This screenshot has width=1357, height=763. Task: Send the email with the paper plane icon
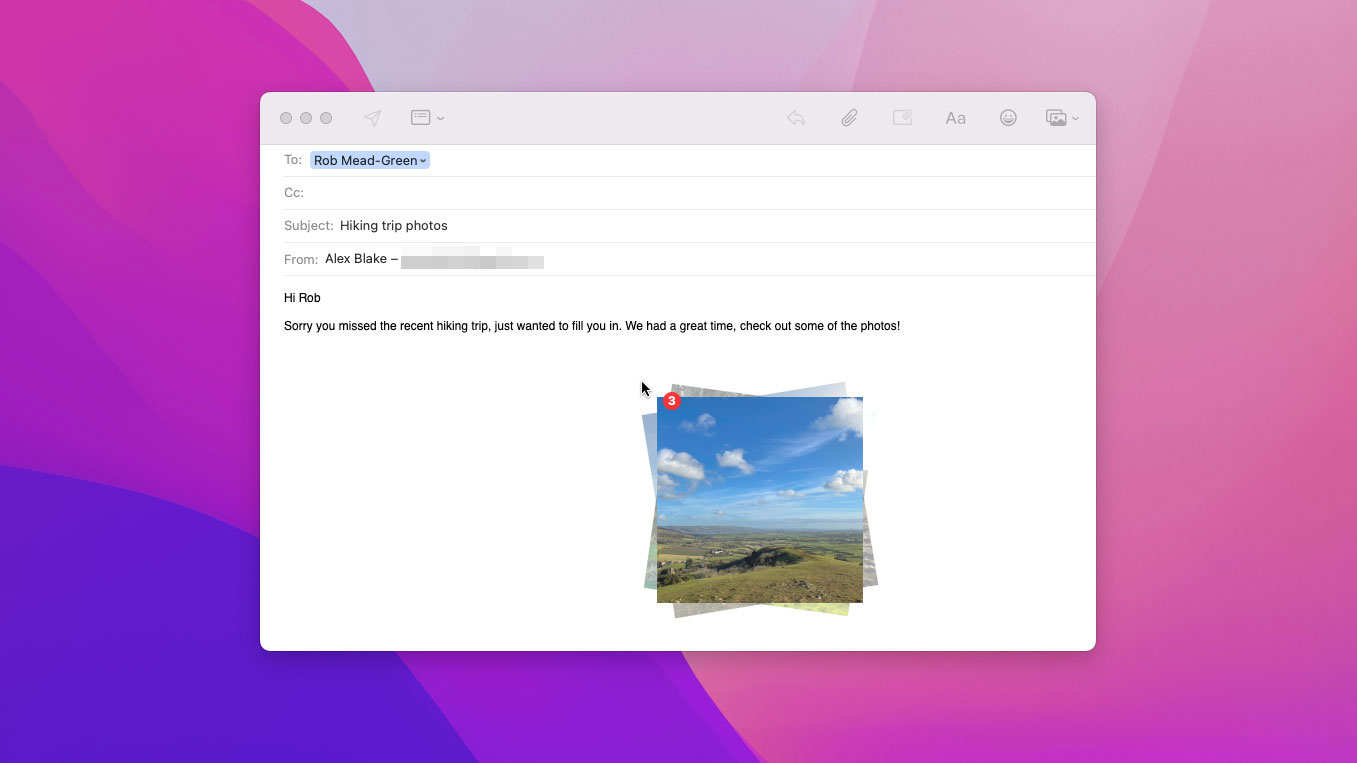coord(372,118)
